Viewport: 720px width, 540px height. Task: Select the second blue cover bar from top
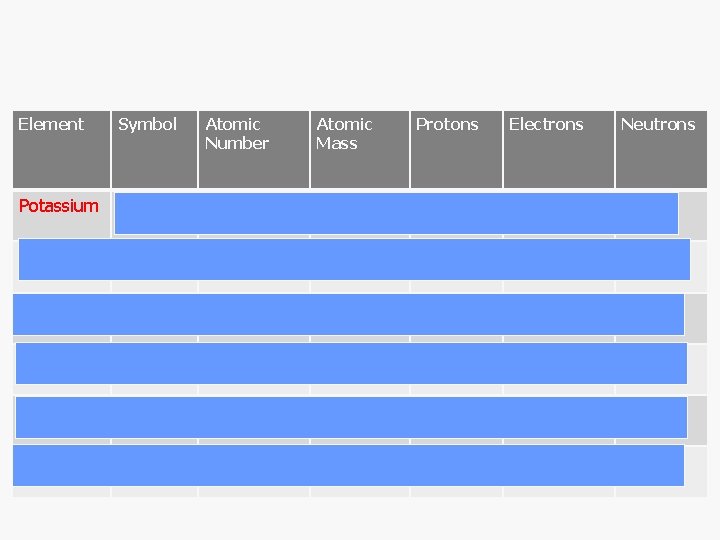(354, 259)
